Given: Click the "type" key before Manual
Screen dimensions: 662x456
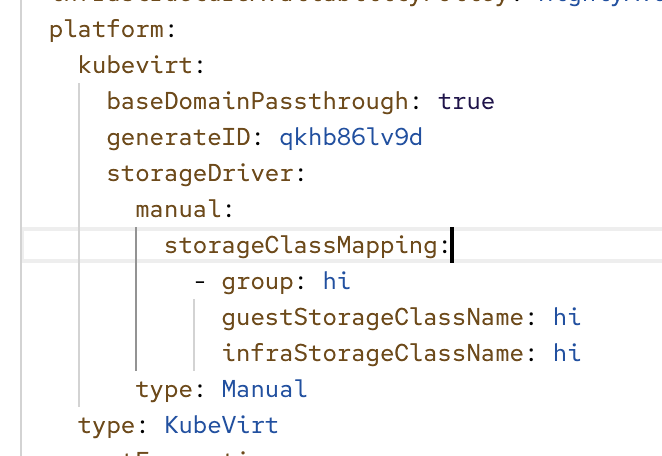Looking at the screenshot, I should pyautogui.click(x=164, y=389).
